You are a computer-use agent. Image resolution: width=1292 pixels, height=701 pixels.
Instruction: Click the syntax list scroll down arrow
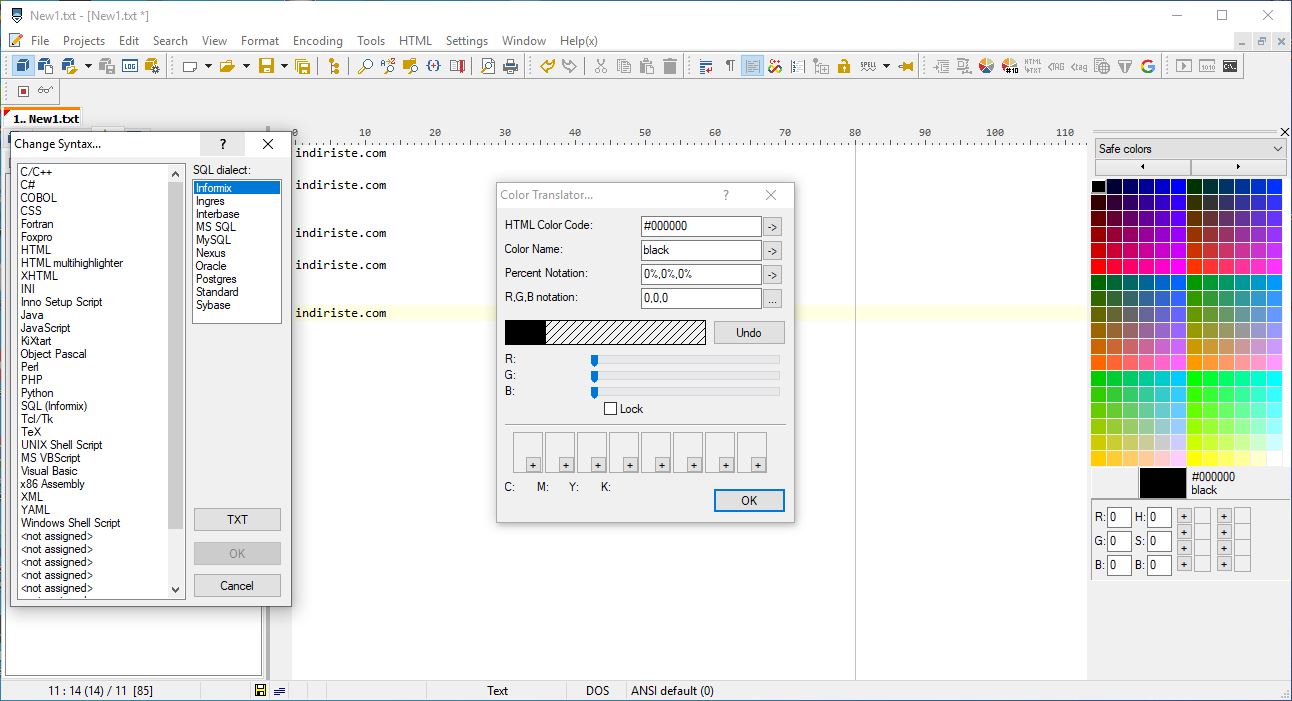click(177, 590)
